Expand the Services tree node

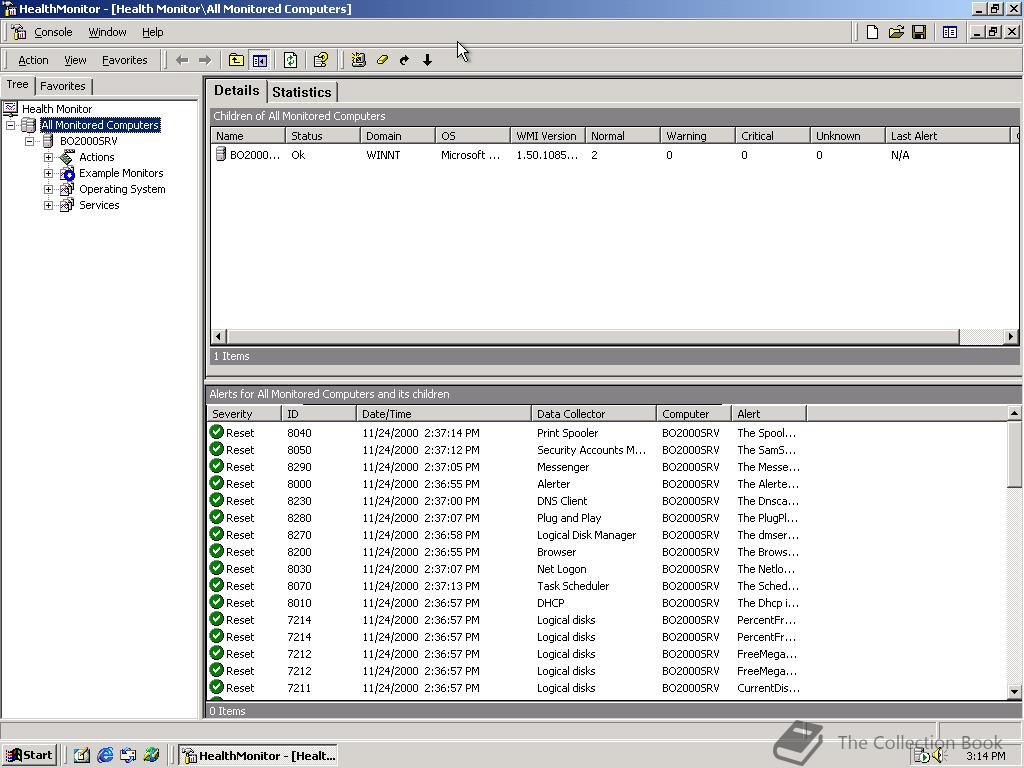tap(48, 205)
